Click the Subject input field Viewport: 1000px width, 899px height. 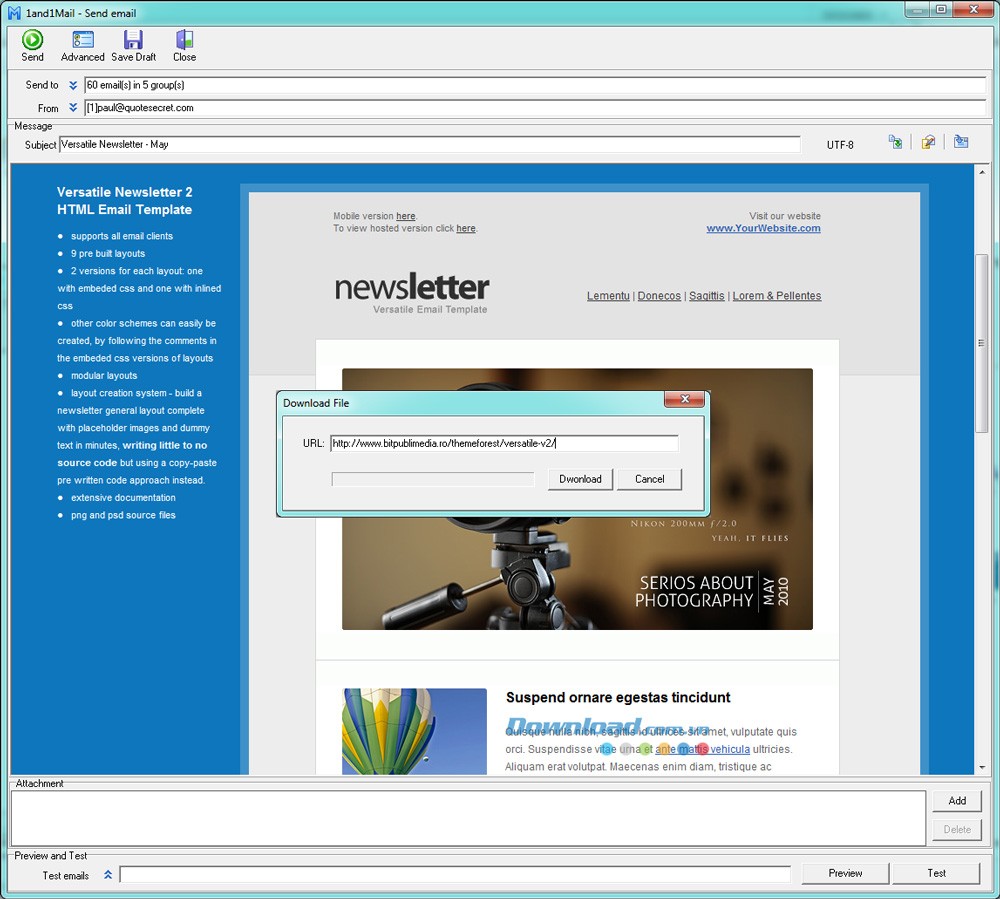430,145
